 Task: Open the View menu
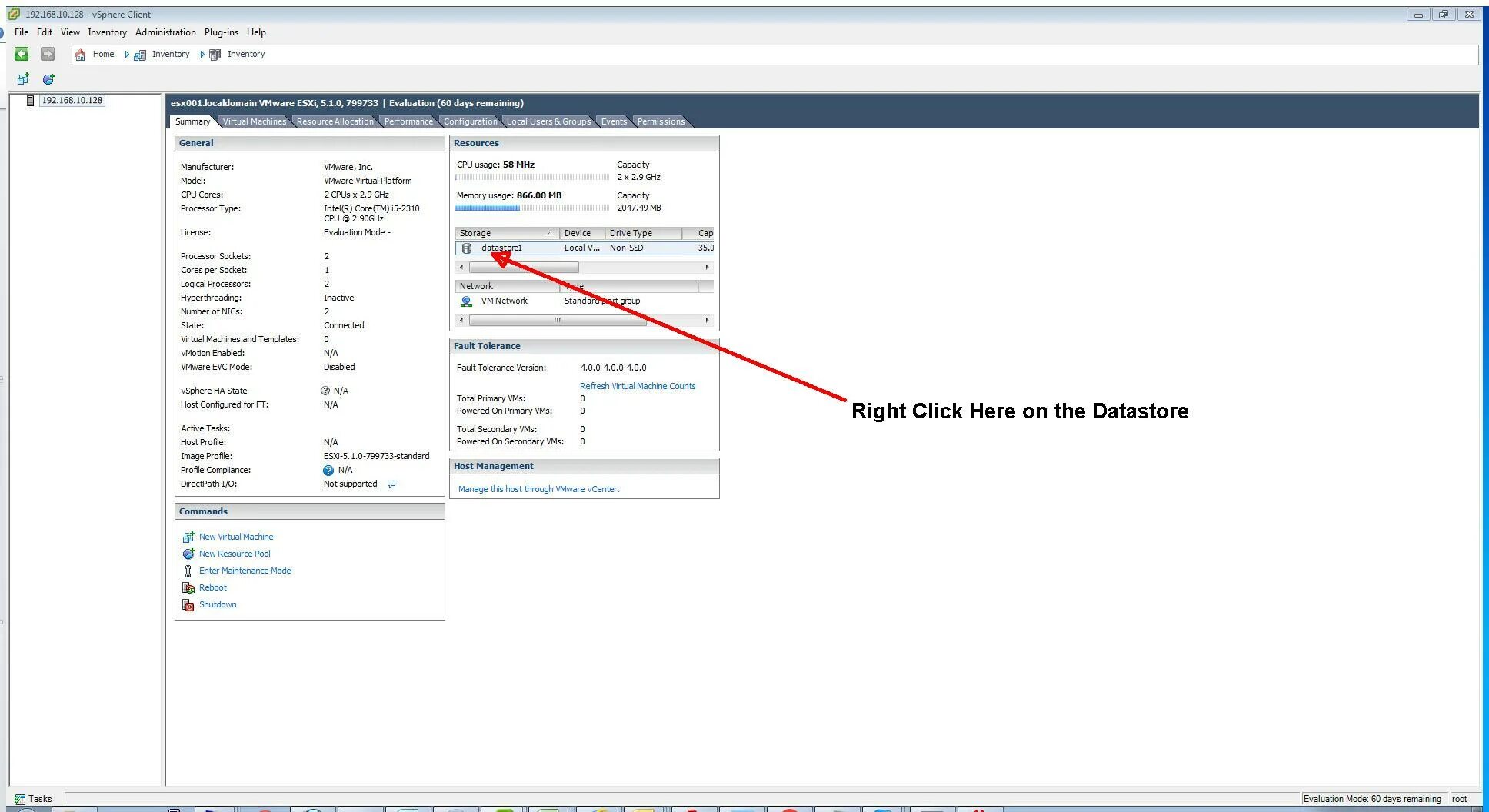coord(70,32)
